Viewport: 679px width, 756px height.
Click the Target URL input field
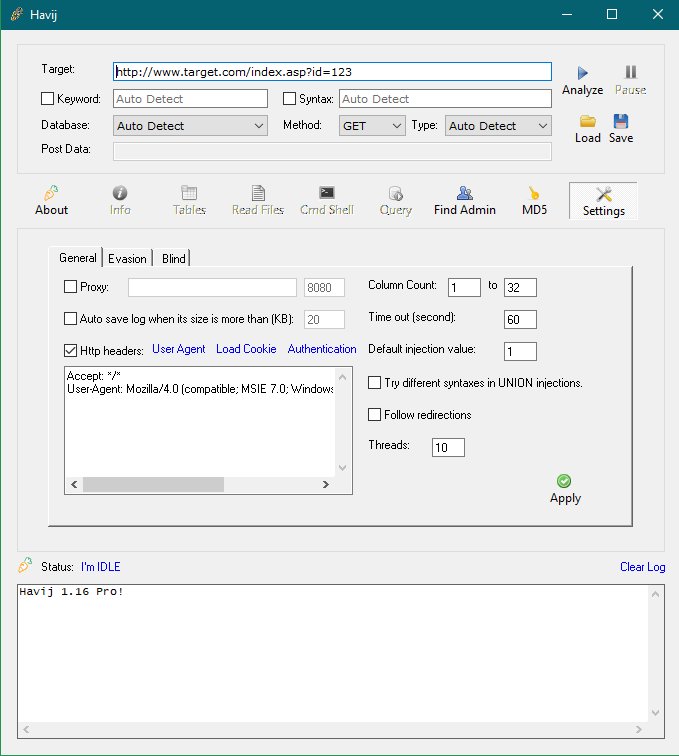332,72
